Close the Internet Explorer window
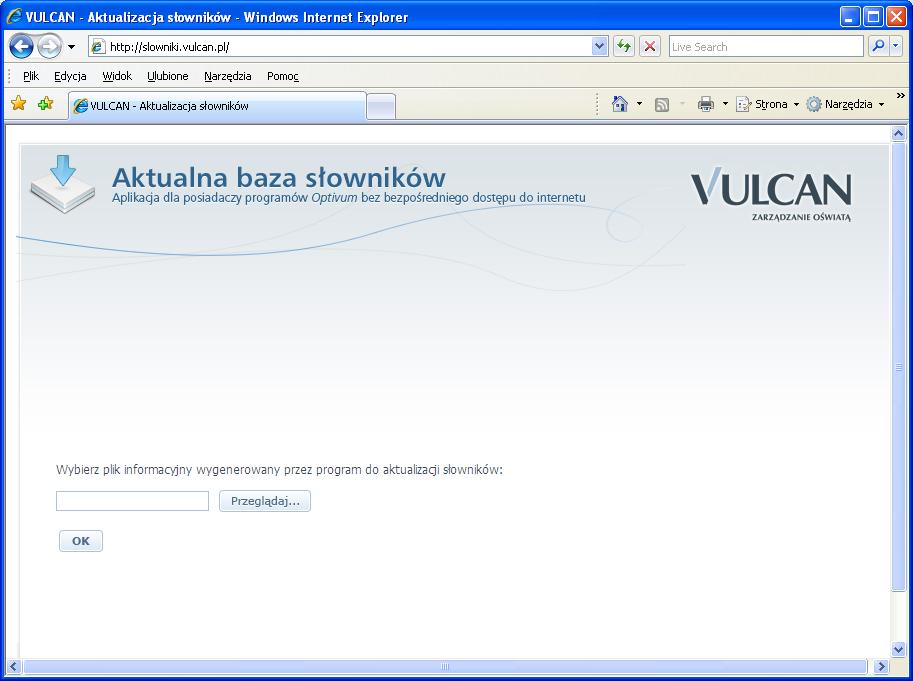Screen dimensions: 913x681 [897, 17]
